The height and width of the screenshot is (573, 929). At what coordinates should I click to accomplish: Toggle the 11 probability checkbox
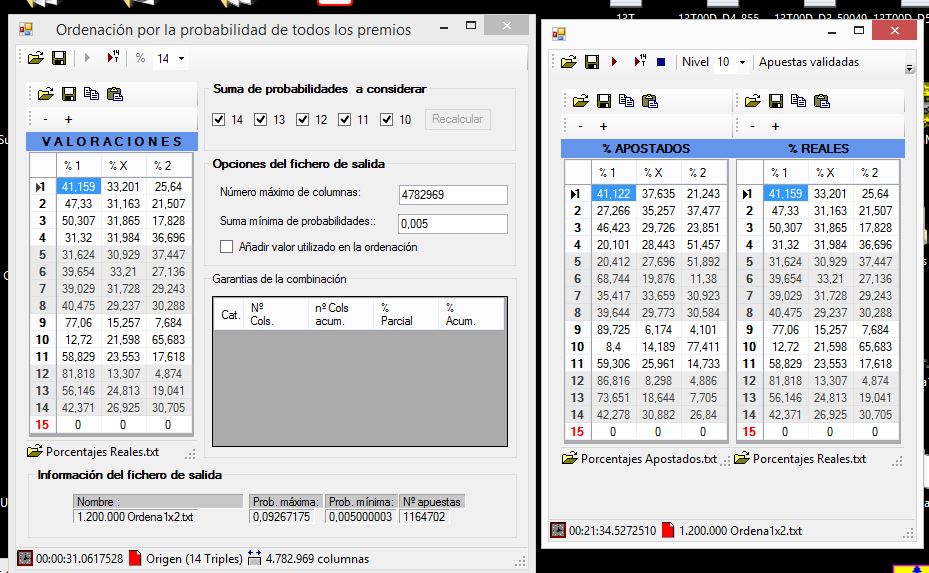(x=345, y=120)
